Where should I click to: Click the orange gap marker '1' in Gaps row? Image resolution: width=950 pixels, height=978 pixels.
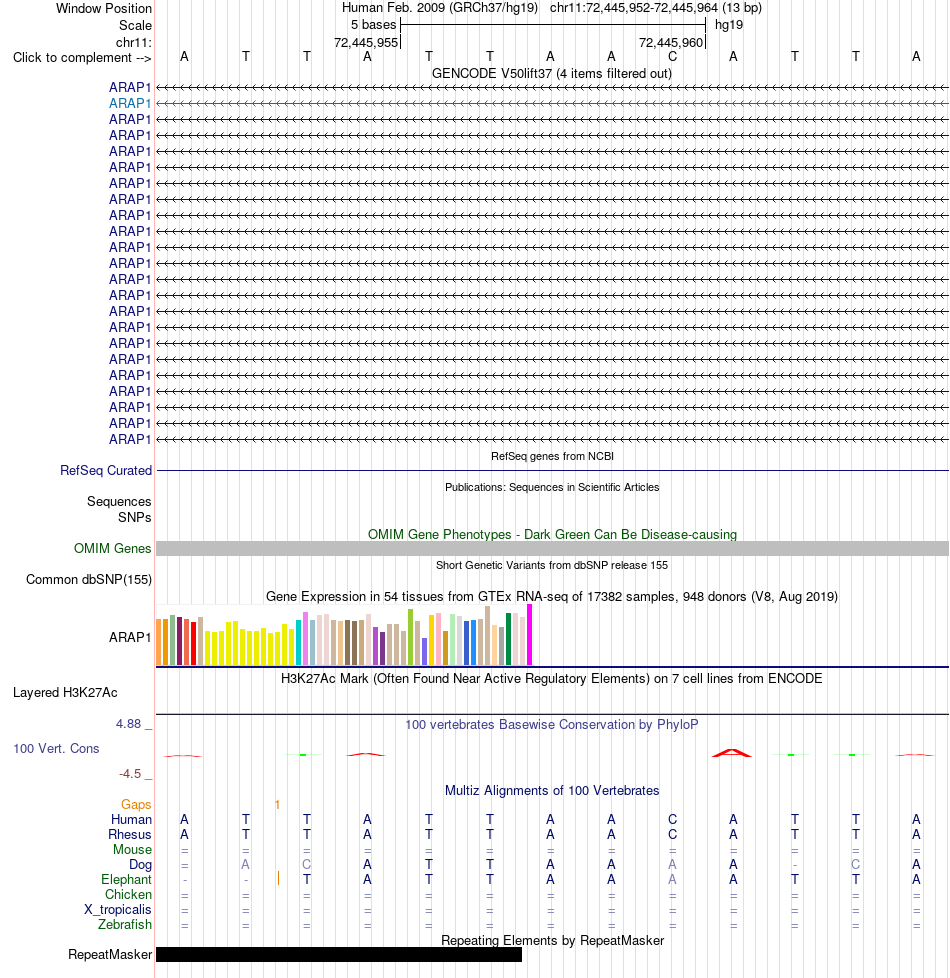coord(277,805)
